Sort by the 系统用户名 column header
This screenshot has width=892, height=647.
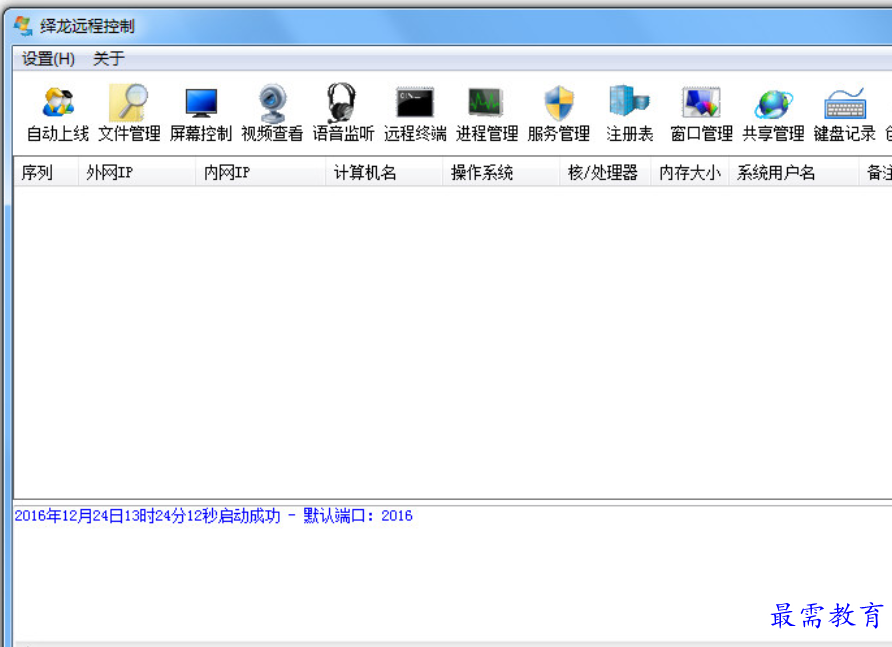[794, 172]
